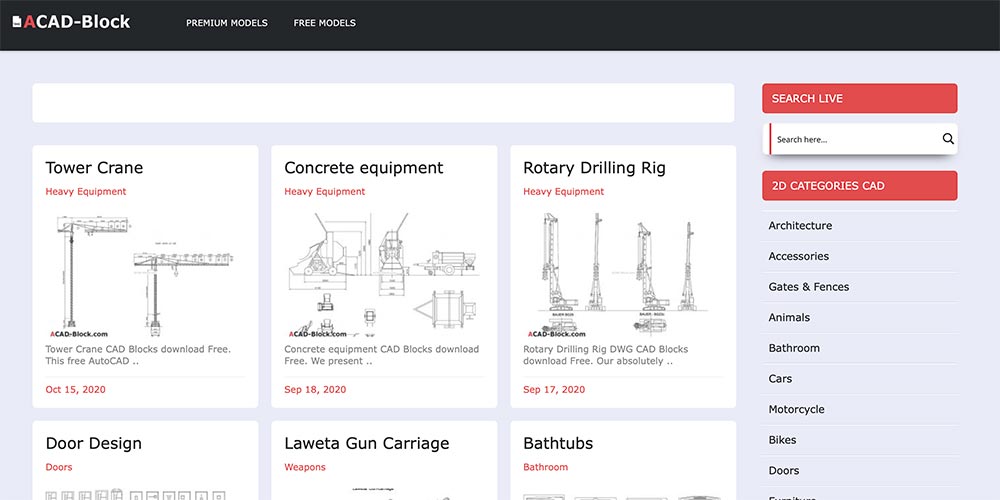Click the 'Oct 15, 2020' date text
Screen dimensions: 1000x500
[x=75, y=390]
